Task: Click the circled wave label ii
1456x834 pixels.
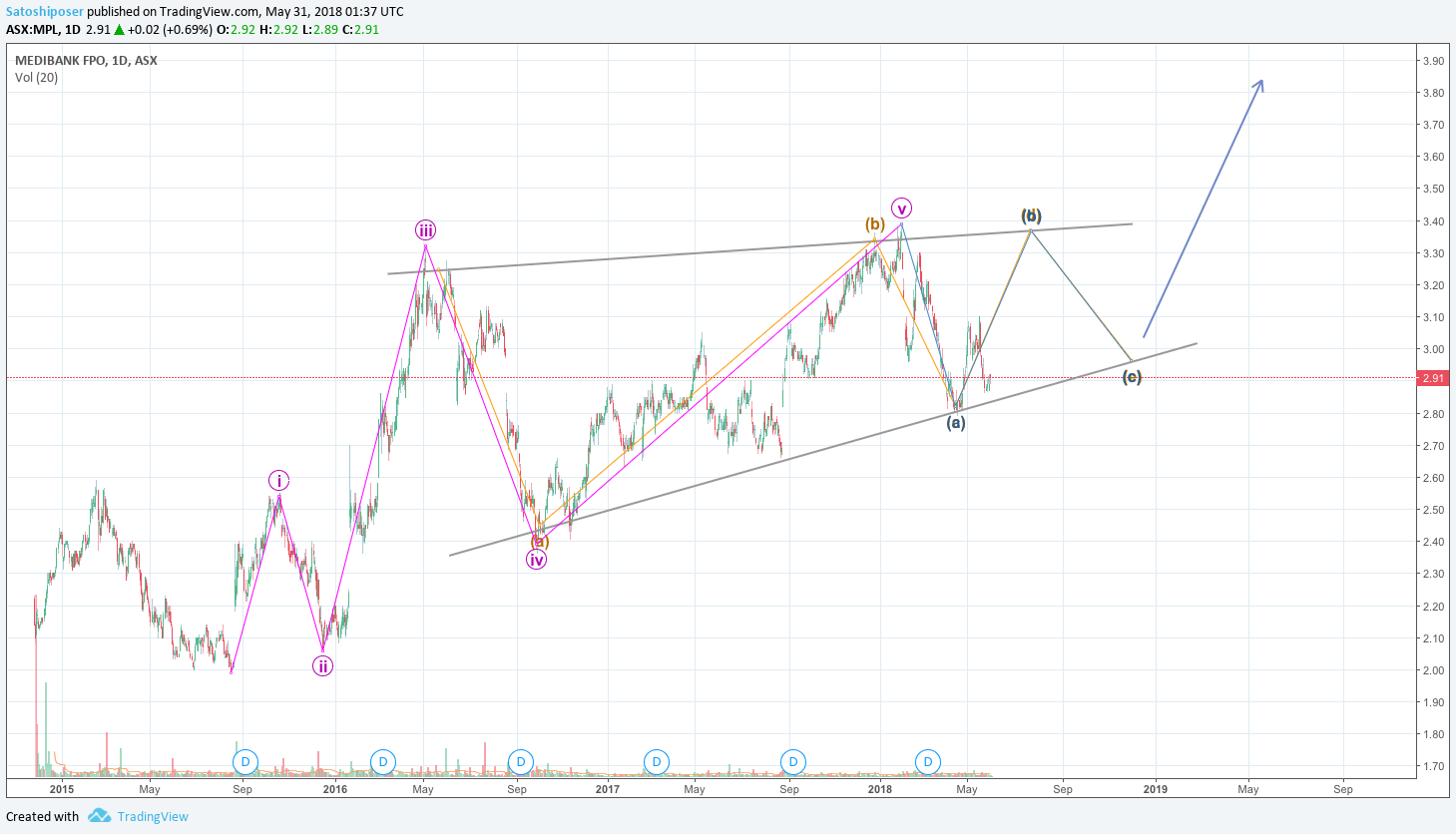Action: point(322,666)
